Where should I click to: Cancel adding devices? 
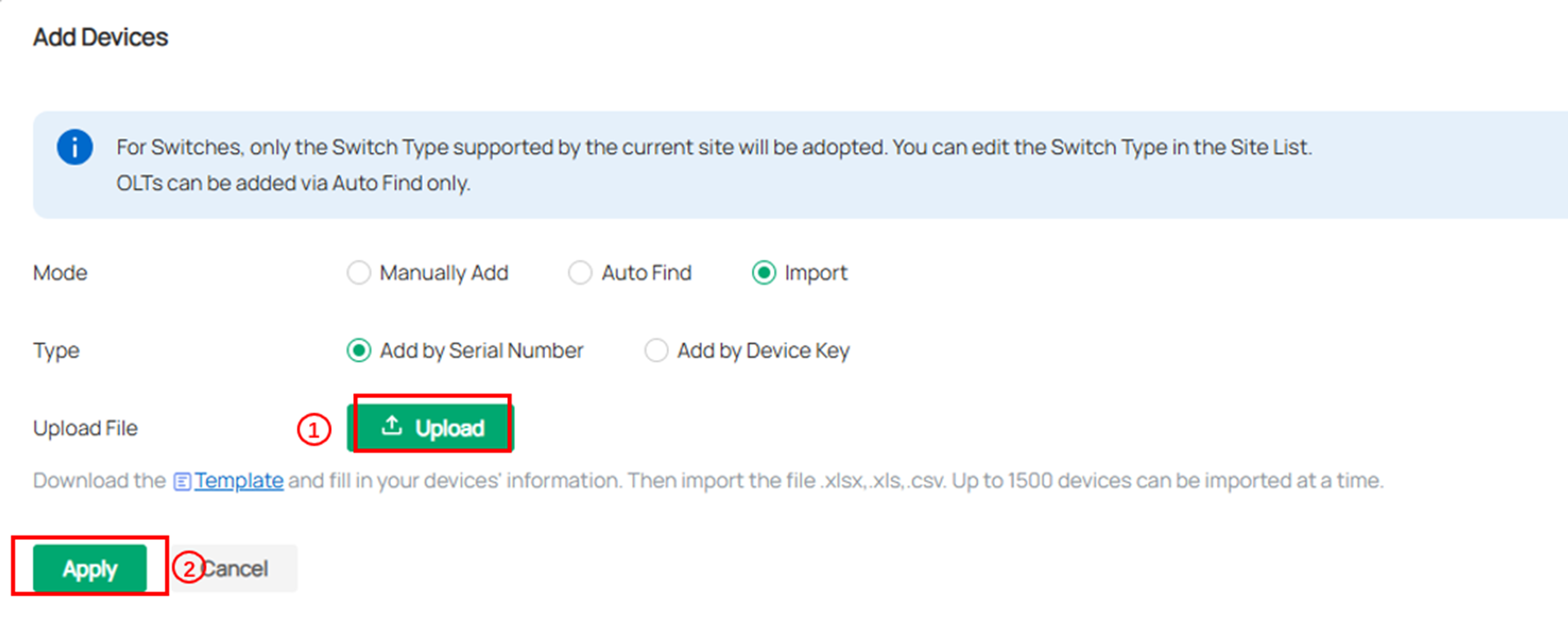pos(234,569)
